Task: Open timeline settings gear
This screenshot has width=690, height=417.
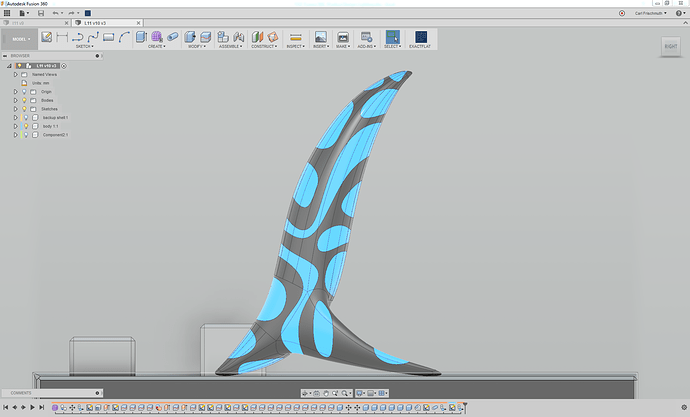Action: tap(684, 408)
